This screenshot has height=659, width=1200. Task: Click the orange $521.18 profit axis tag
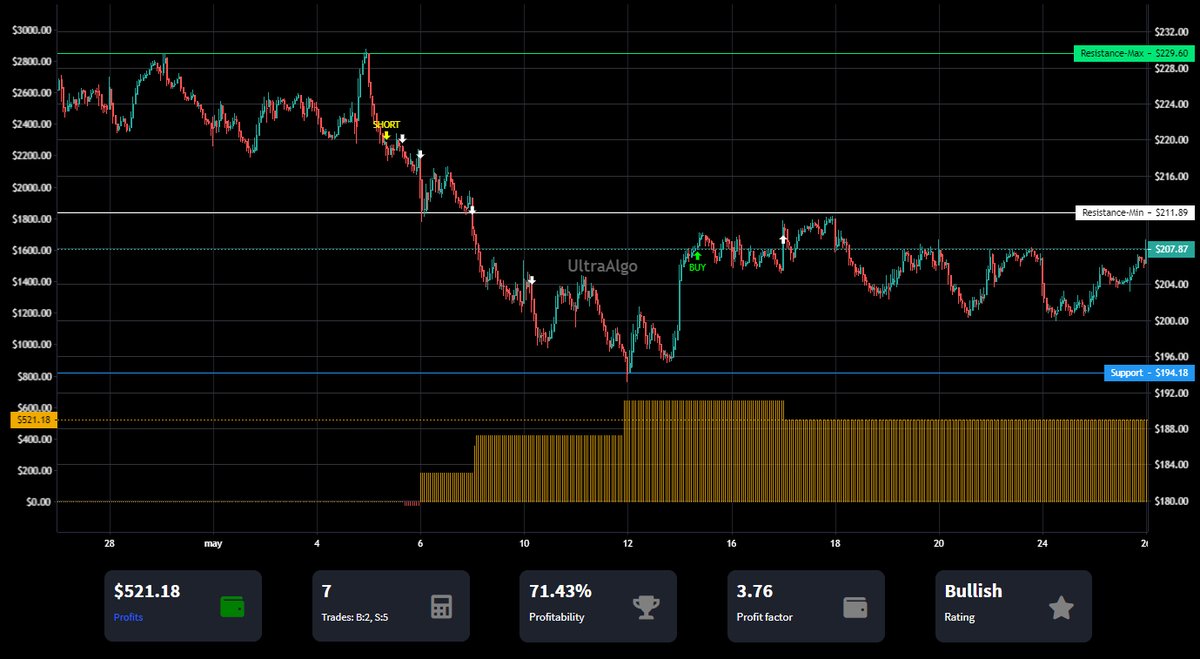(x=32, y=420)
